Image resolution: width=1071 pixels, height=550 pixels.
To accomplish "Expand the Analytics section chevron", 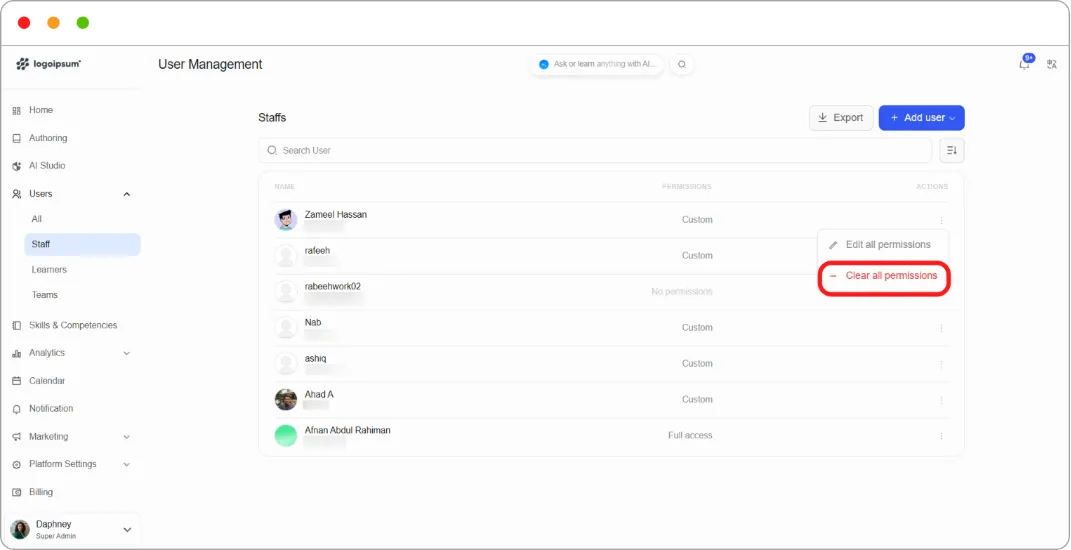I will tap(126, 353).
